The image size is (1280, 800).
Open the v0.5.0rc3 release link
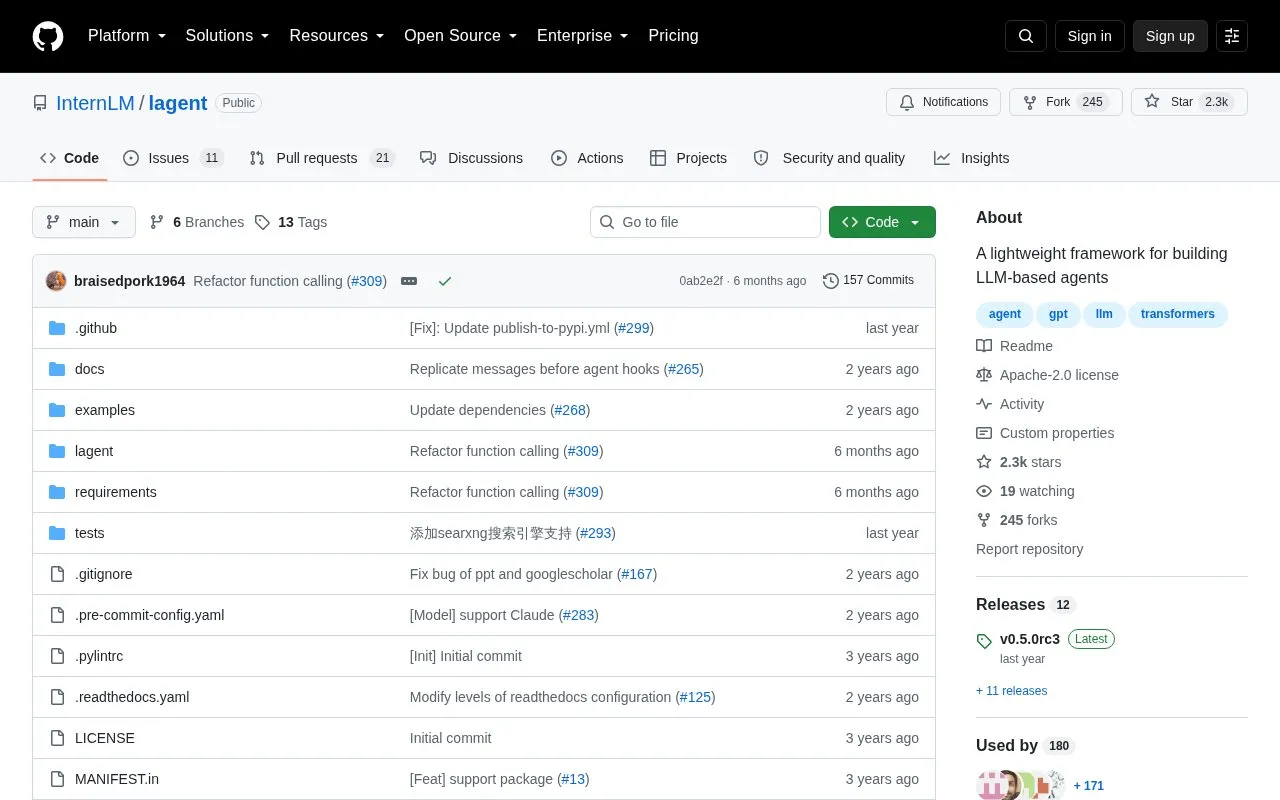(1030, 639)
